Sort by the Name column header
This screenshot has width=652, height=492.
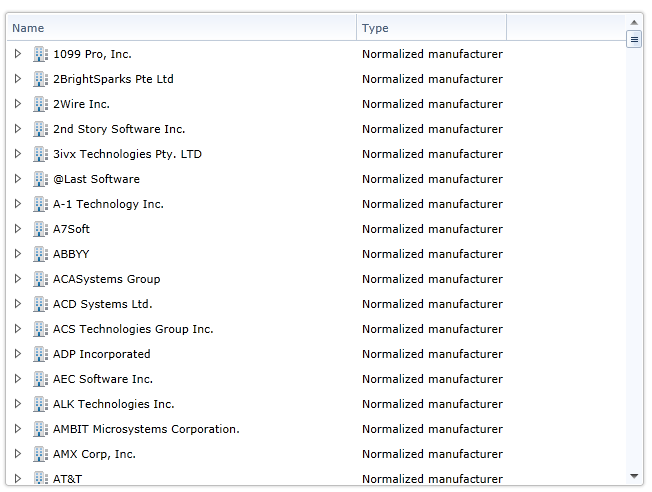click(x=182, y=28)
